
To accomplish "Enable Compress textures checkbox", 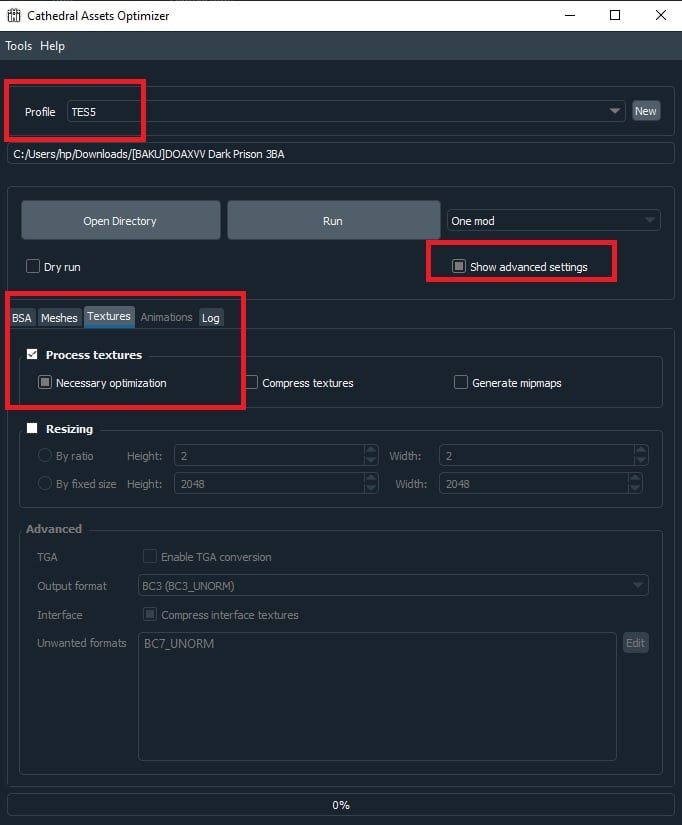I will (x=252, y=382).
